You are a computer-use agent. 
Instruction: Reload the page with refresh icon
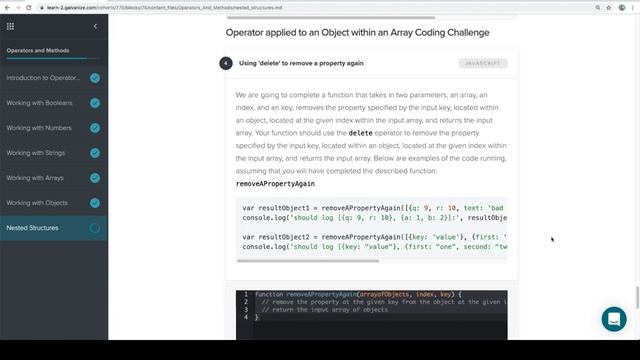point(29,8)
